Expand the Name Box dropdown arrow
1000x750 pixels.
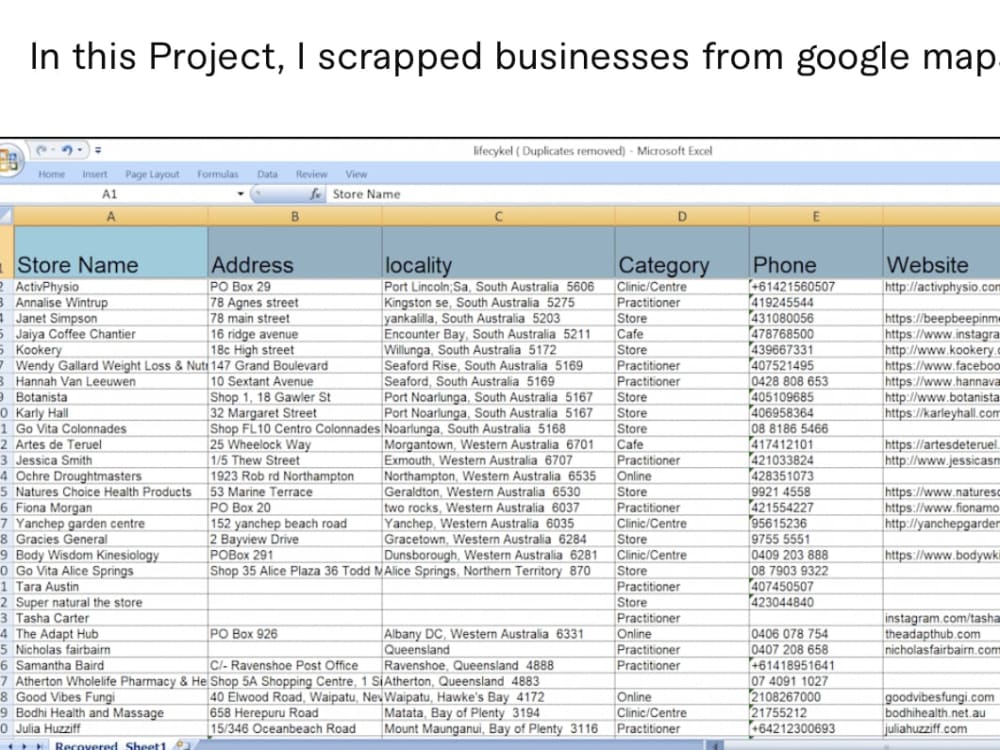pyautogui.click(x=240, y=194)
